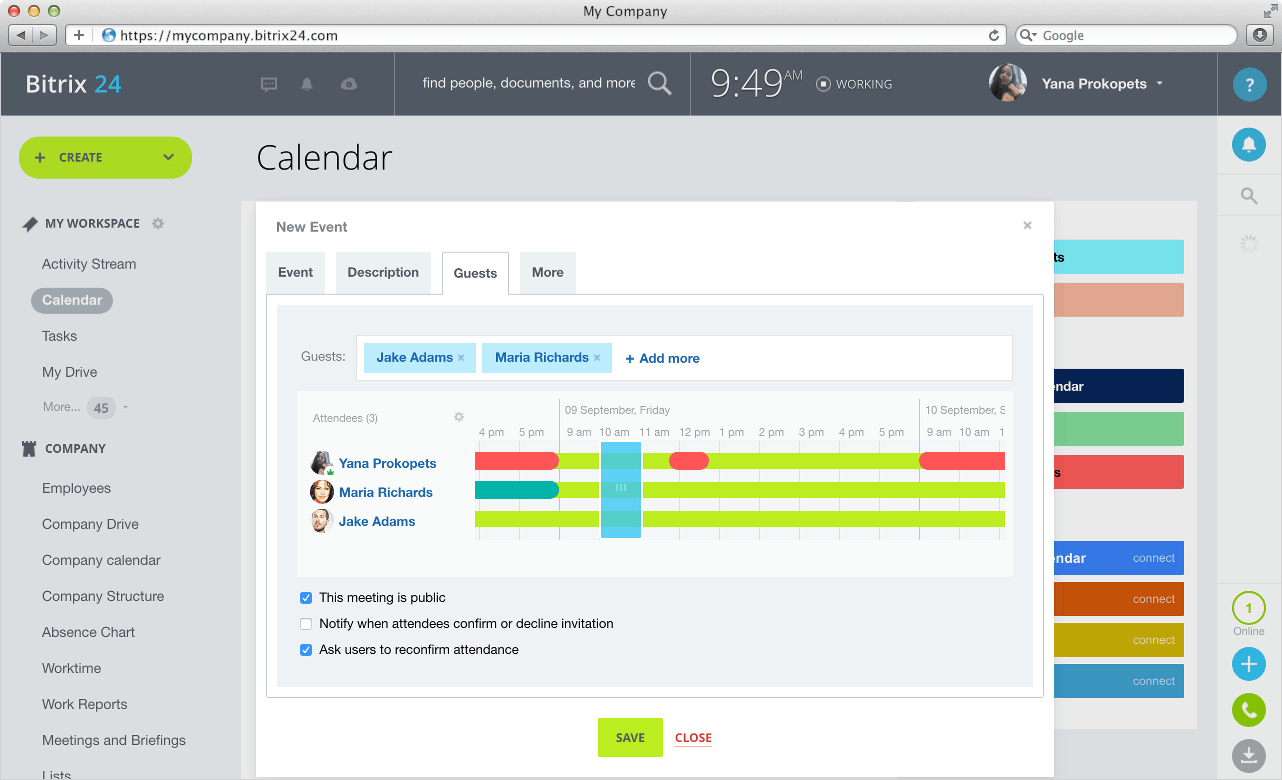Click Yana's red busy block at 12 pm
The width and height of the screenshot is (1282, 780).
(689, 461)
